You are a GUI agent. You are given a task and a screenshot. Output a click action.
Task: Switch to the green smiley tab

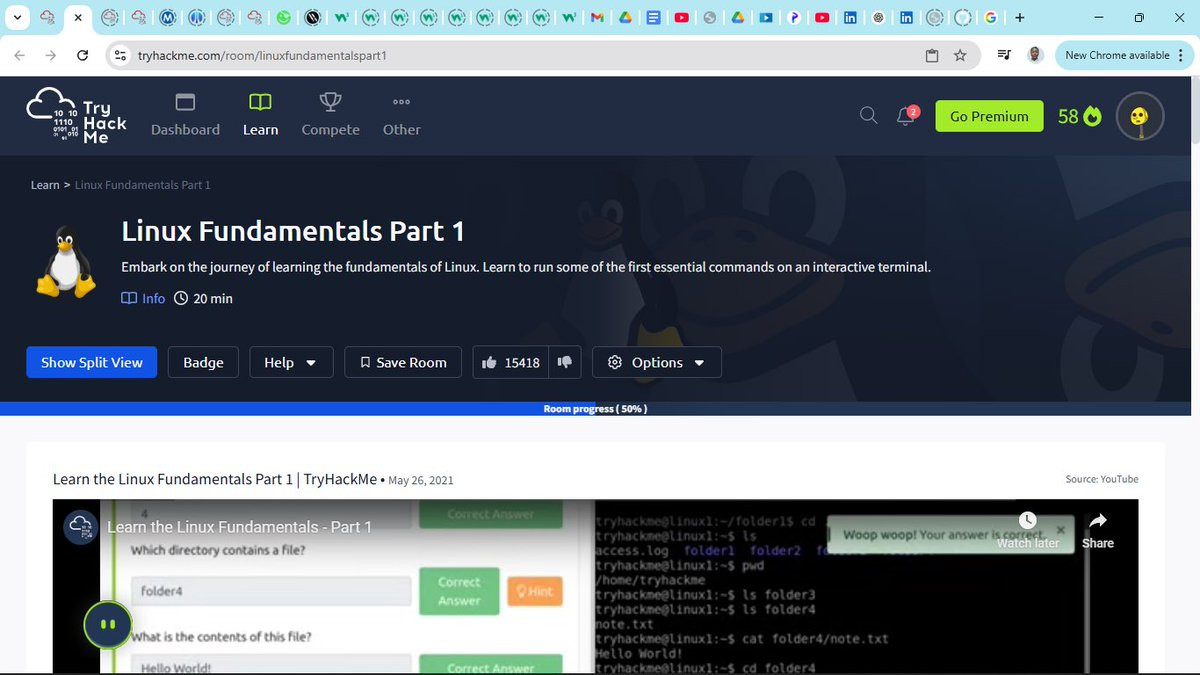pyautogui.click(x=284, y=17)
